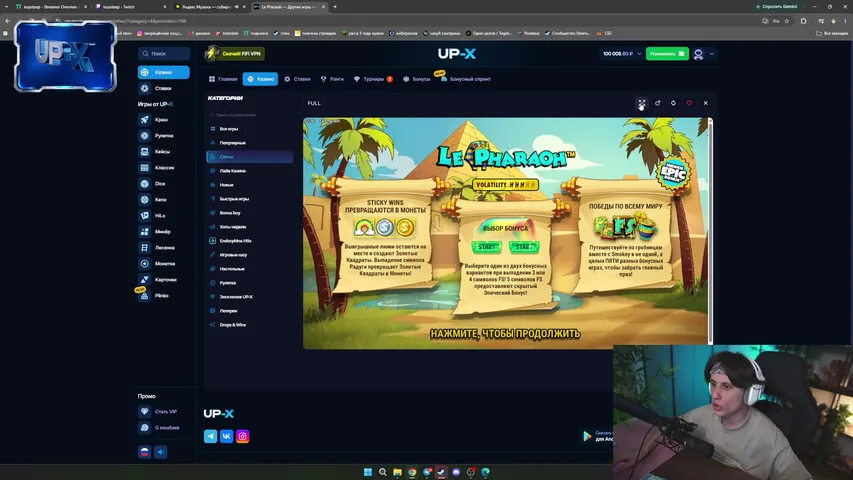Add Le Pharaoh to favorites heart
The width and height of the screenshot is (853, 480).
coord(689,103)
